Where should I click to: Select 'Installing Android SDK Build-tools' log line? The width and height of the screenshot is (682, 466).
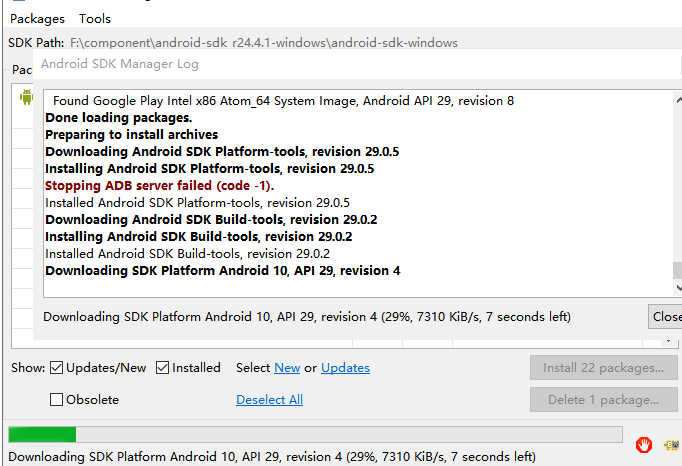[x=199, y=237]
